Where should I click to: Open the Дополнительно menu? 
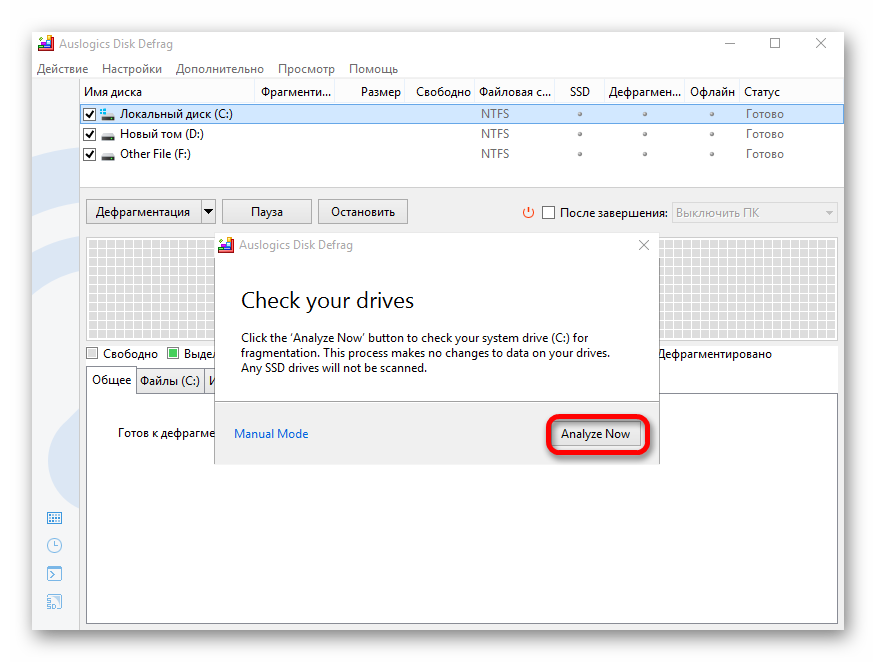[219, 69]
